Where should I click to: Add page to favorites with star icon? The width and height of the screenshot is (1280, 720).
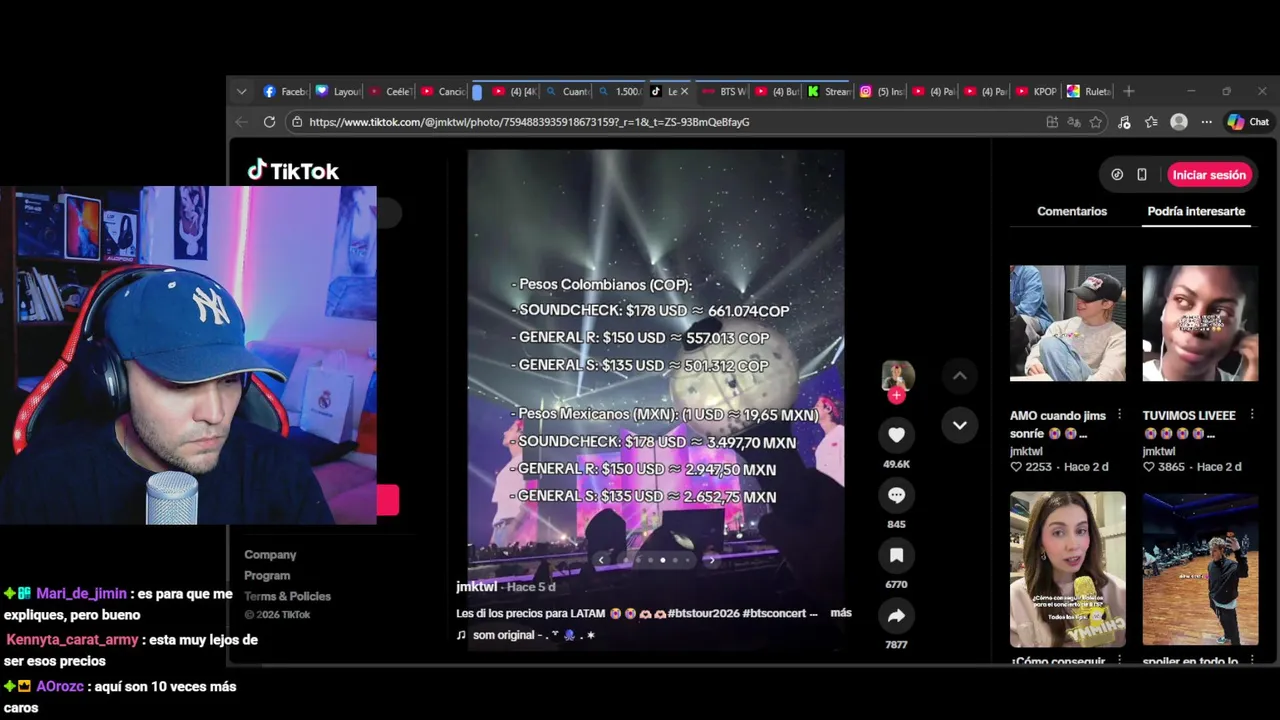[1096, 122]
